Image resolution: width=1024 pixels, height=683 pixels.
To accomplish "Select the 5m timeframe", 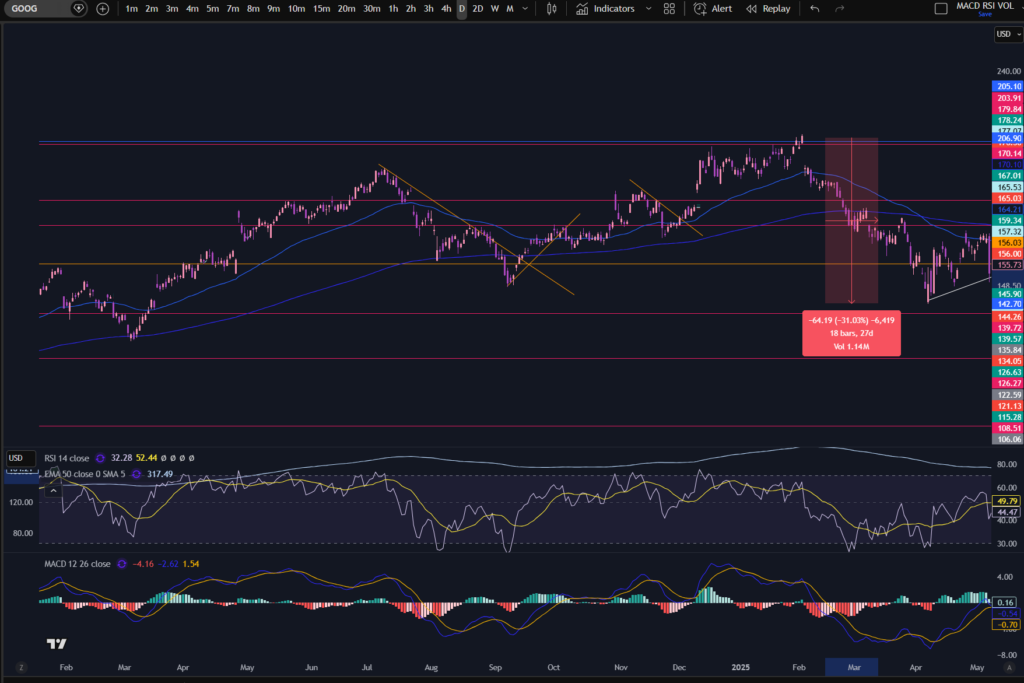I will click(x=212, y=8).
